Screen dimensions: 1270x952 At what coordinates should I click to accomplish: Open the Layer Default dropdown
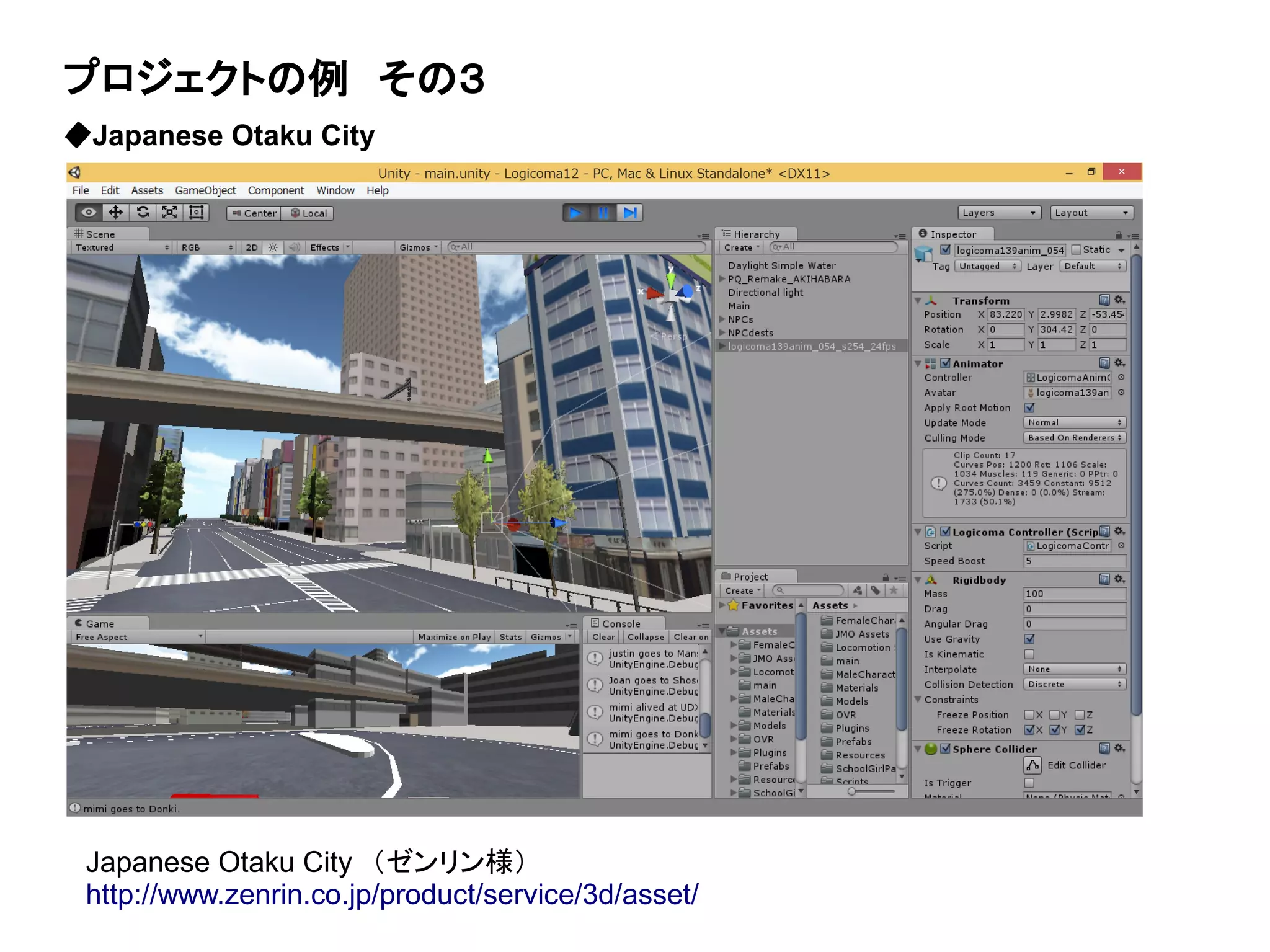[1093, 266]
